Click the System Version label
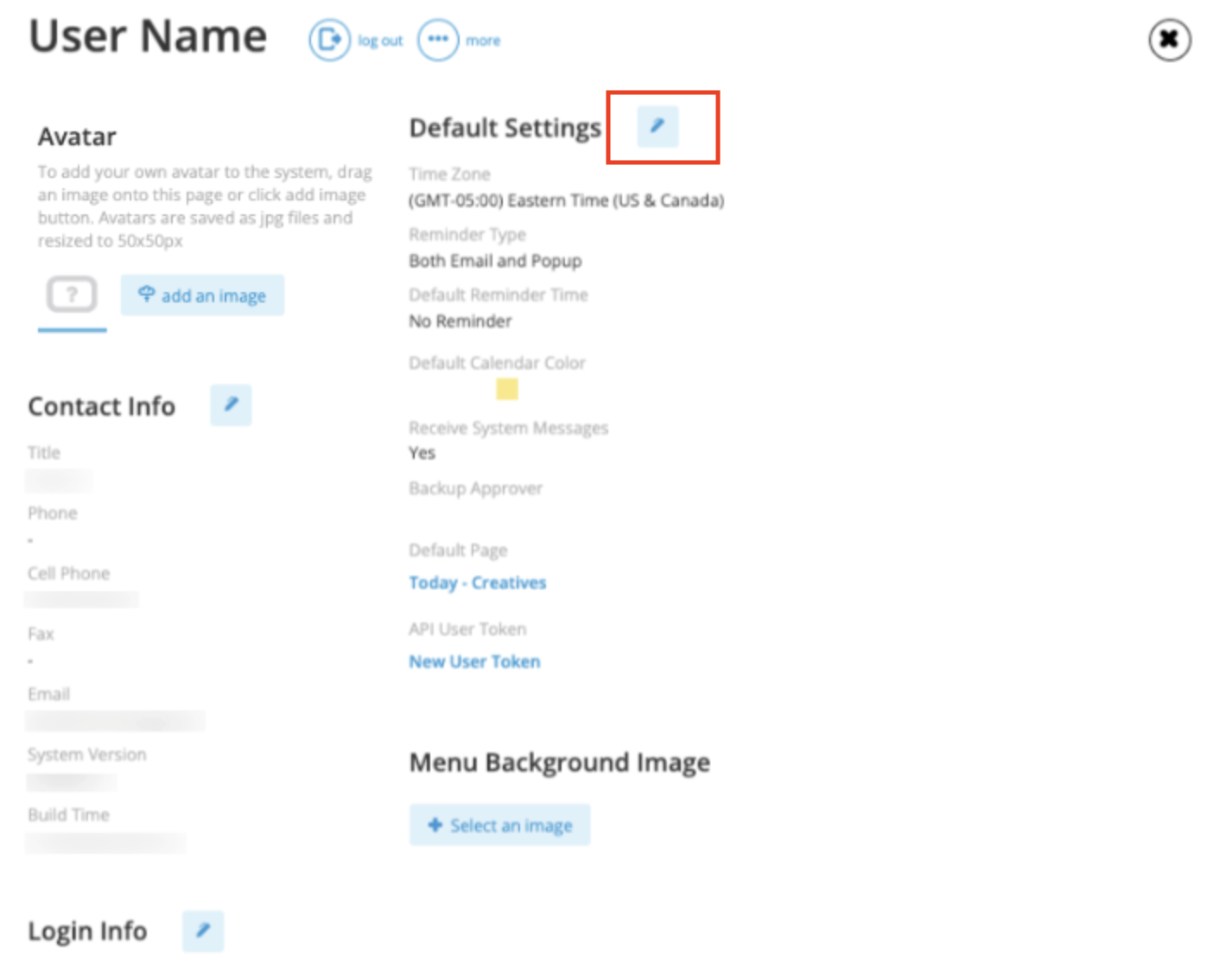The height and width of the screenshot is (980, 1213). pos(86,755)
